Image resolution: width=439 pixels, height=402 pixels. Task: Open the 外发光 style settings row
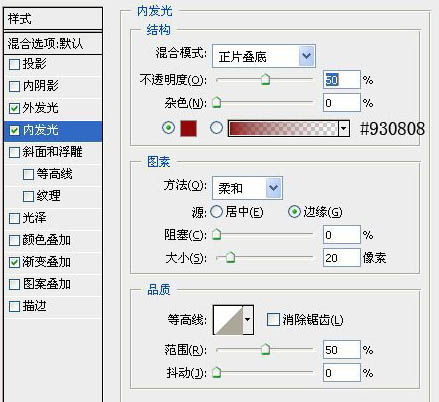pos(53,108)
